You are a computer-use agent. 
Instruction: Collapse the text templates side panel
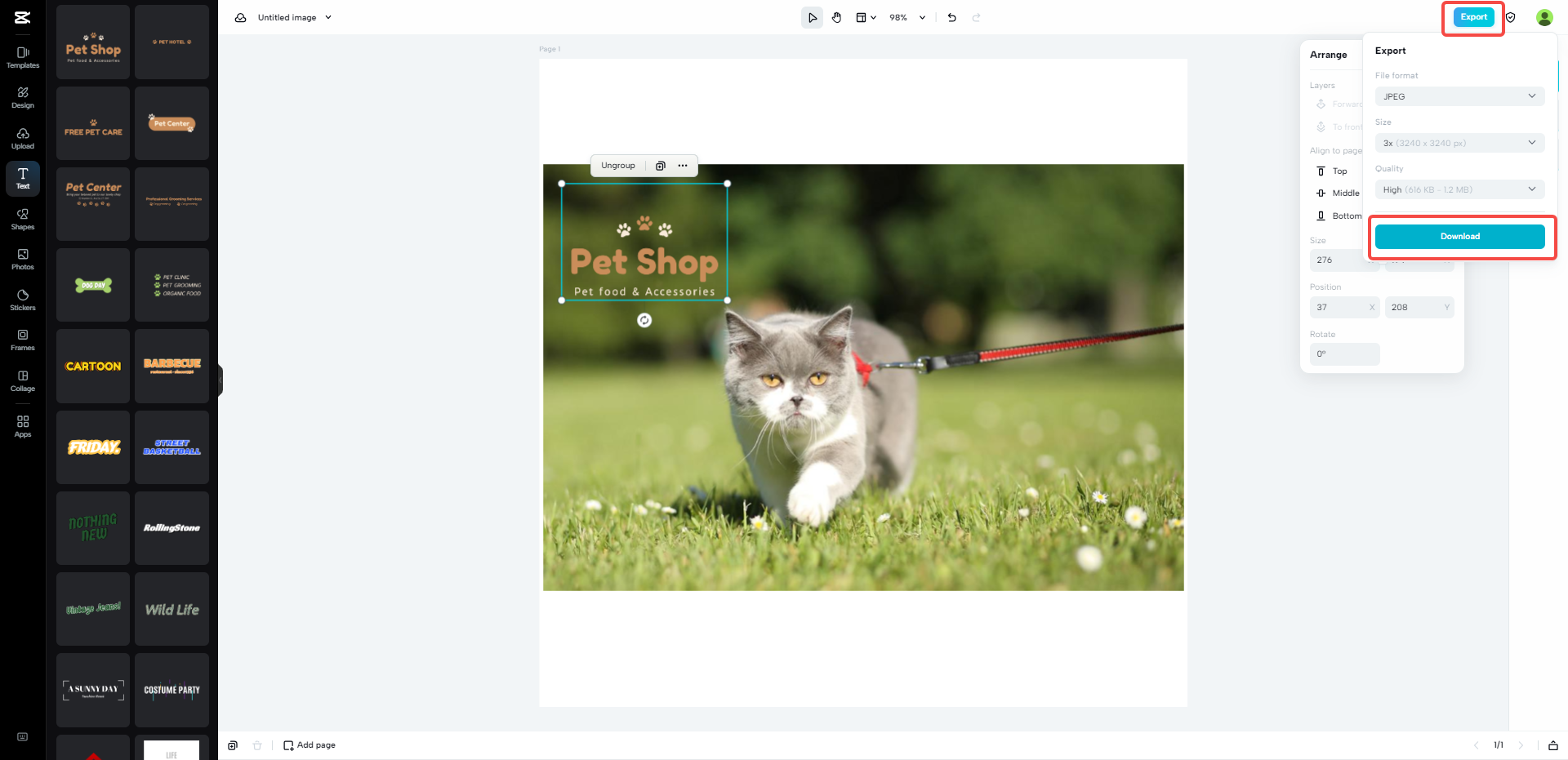220,380
